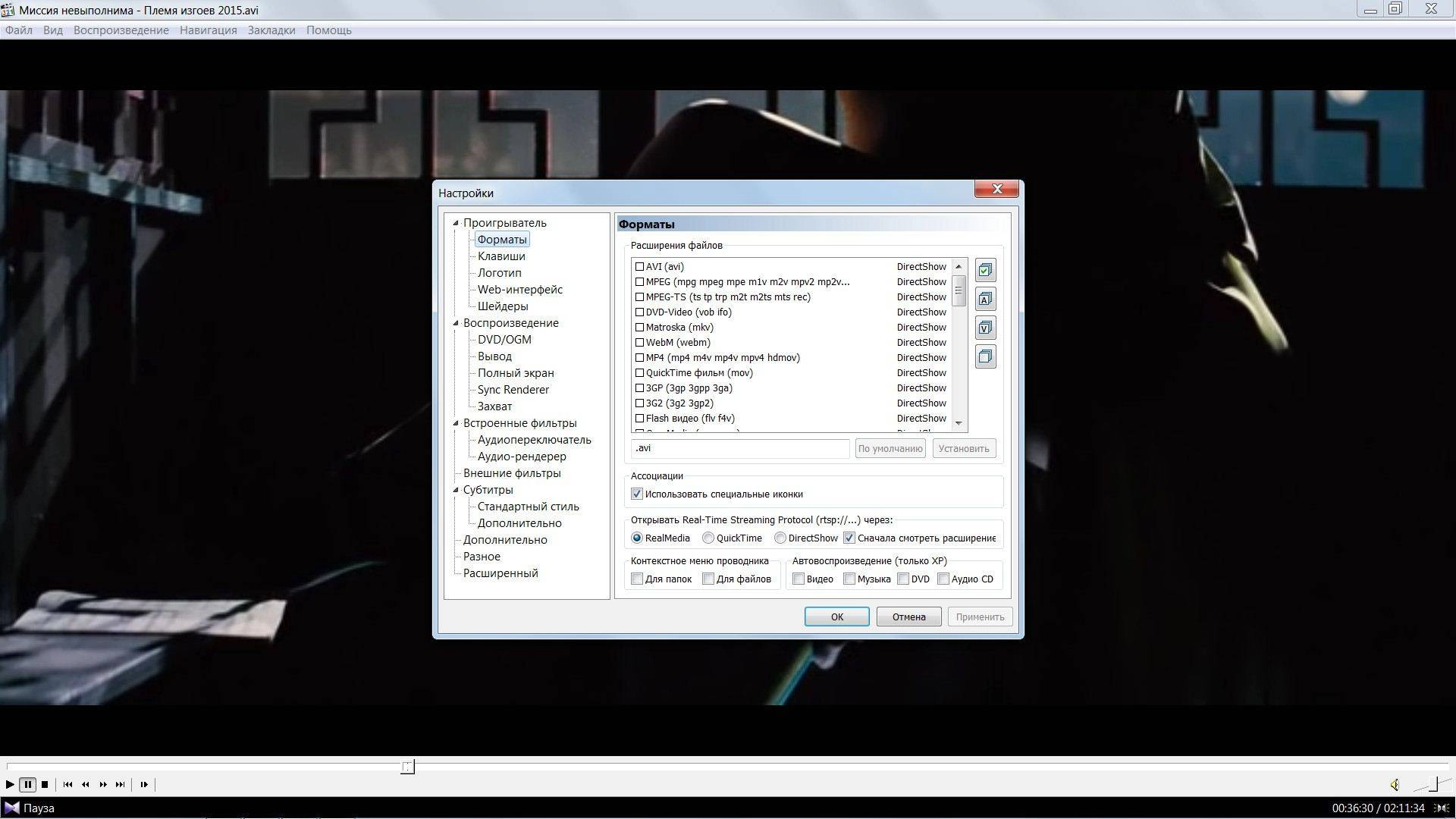Screen dimensions: 1456x819
Task: Tick the Flash видео (flv f4v) checkbox
Action: [639, 419]
